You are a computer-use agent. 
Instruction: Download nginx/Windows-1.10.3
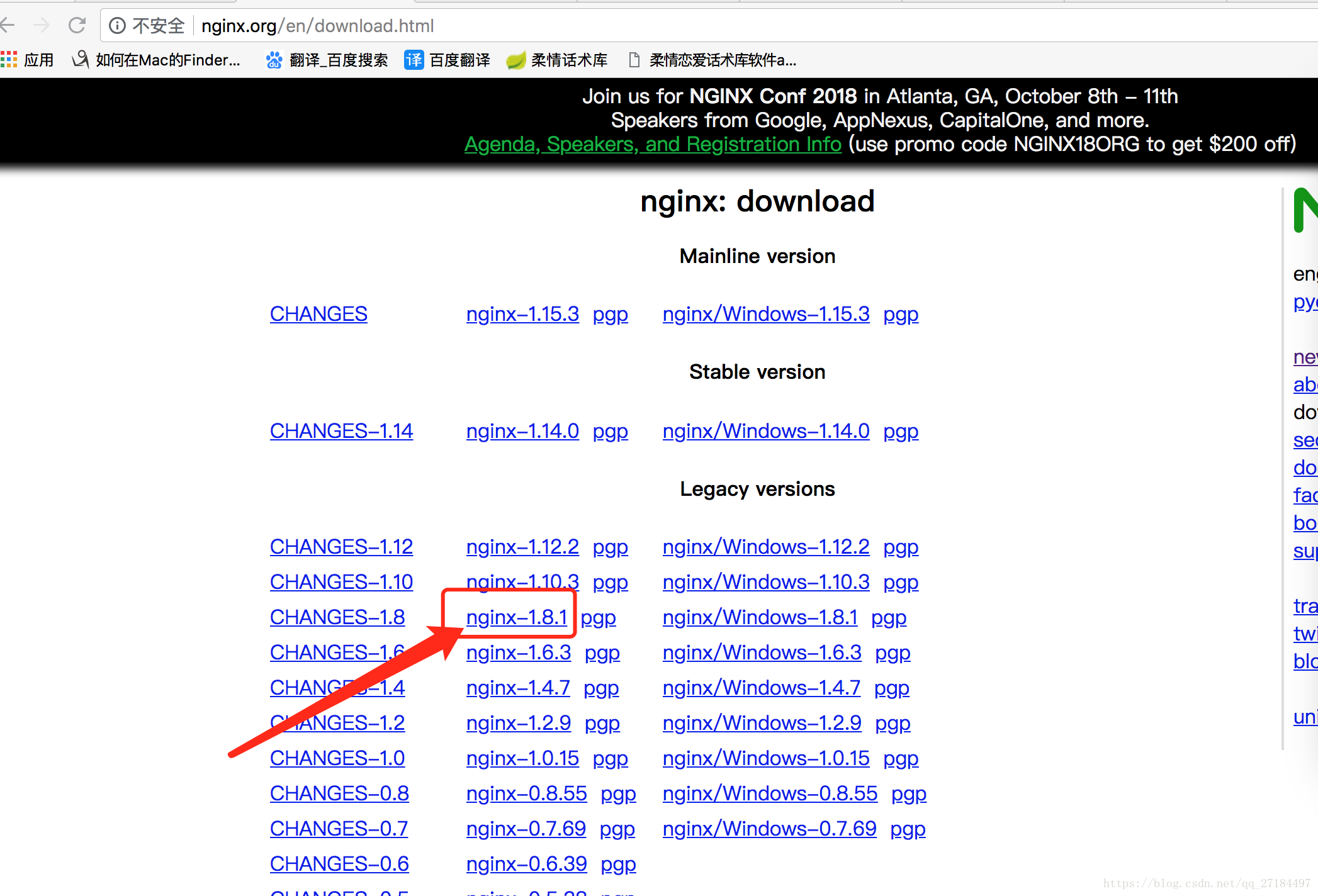766,582
